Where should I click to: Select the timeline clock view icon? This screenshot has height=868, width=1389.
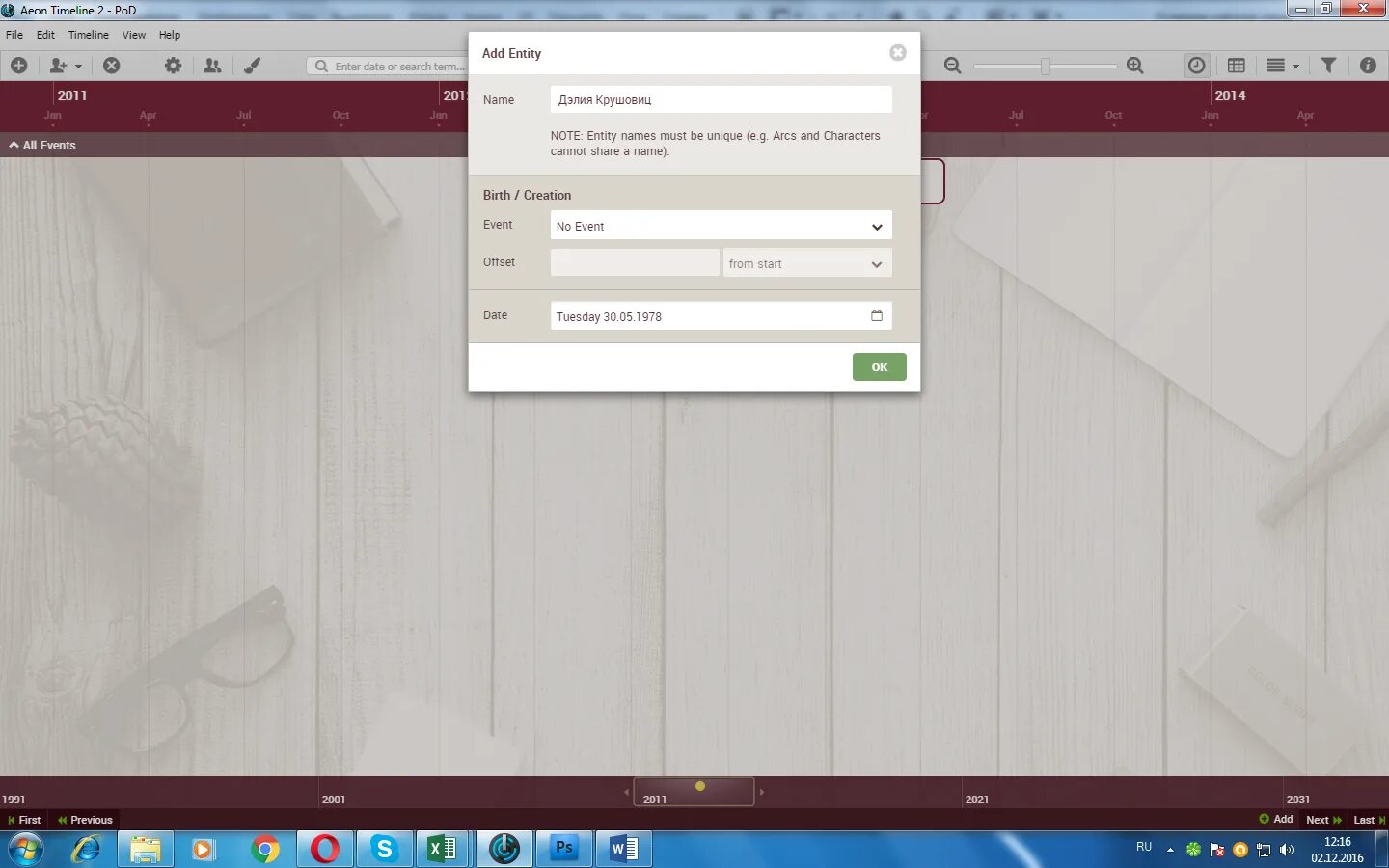tap(1196, 66)
